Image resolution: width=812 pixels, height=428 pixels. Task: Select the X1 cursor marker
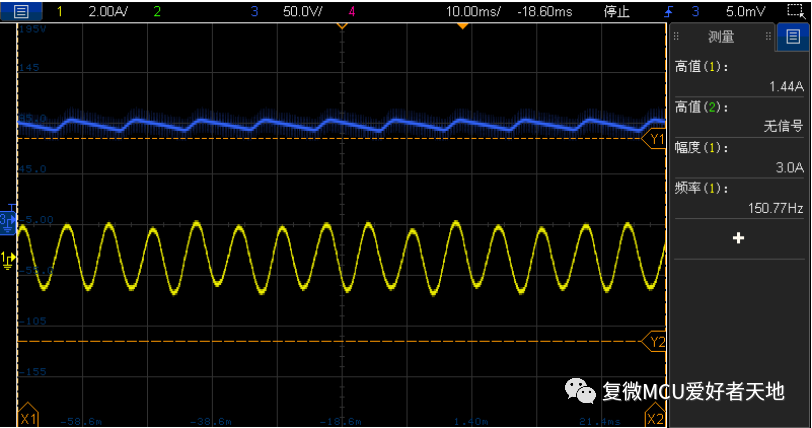click(x=28, y=416)
